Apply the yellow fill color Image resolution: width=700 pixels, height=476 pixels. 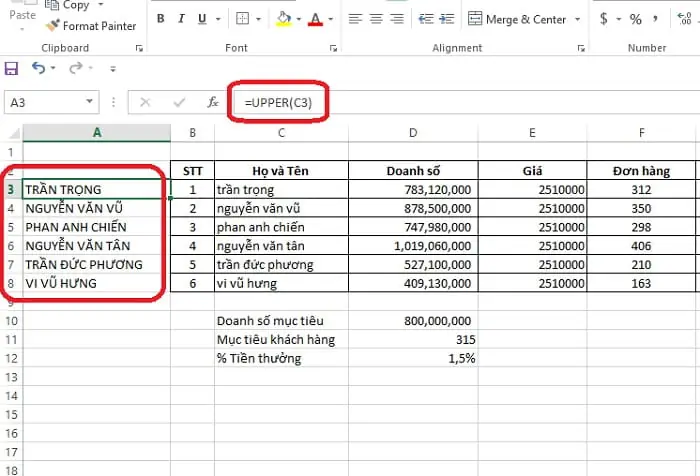283,19
